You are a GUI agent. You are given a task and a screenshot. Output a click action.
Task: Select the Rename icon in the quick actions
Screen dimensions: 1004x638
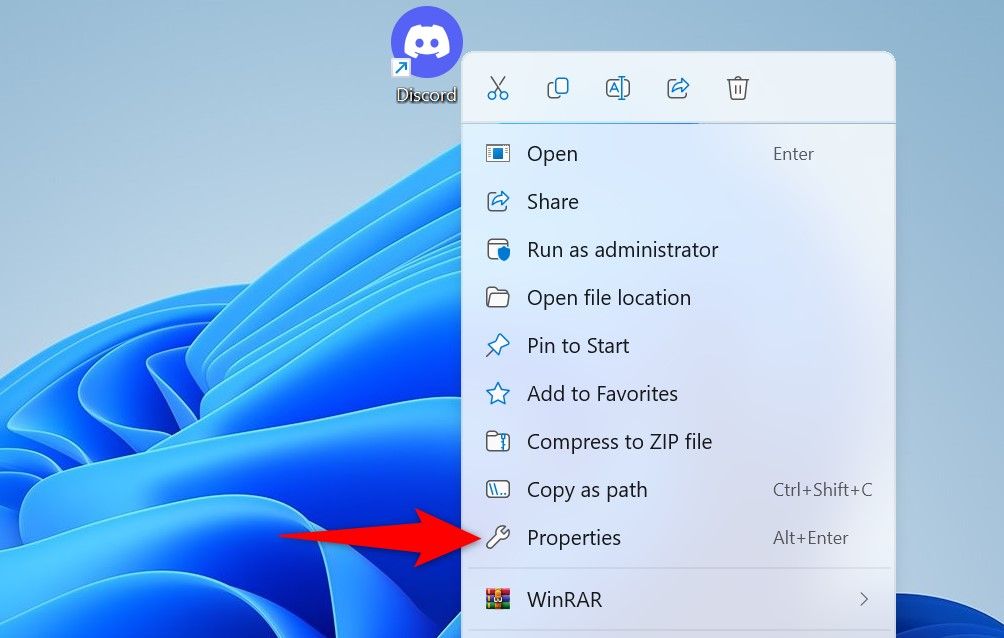(617, 88)
